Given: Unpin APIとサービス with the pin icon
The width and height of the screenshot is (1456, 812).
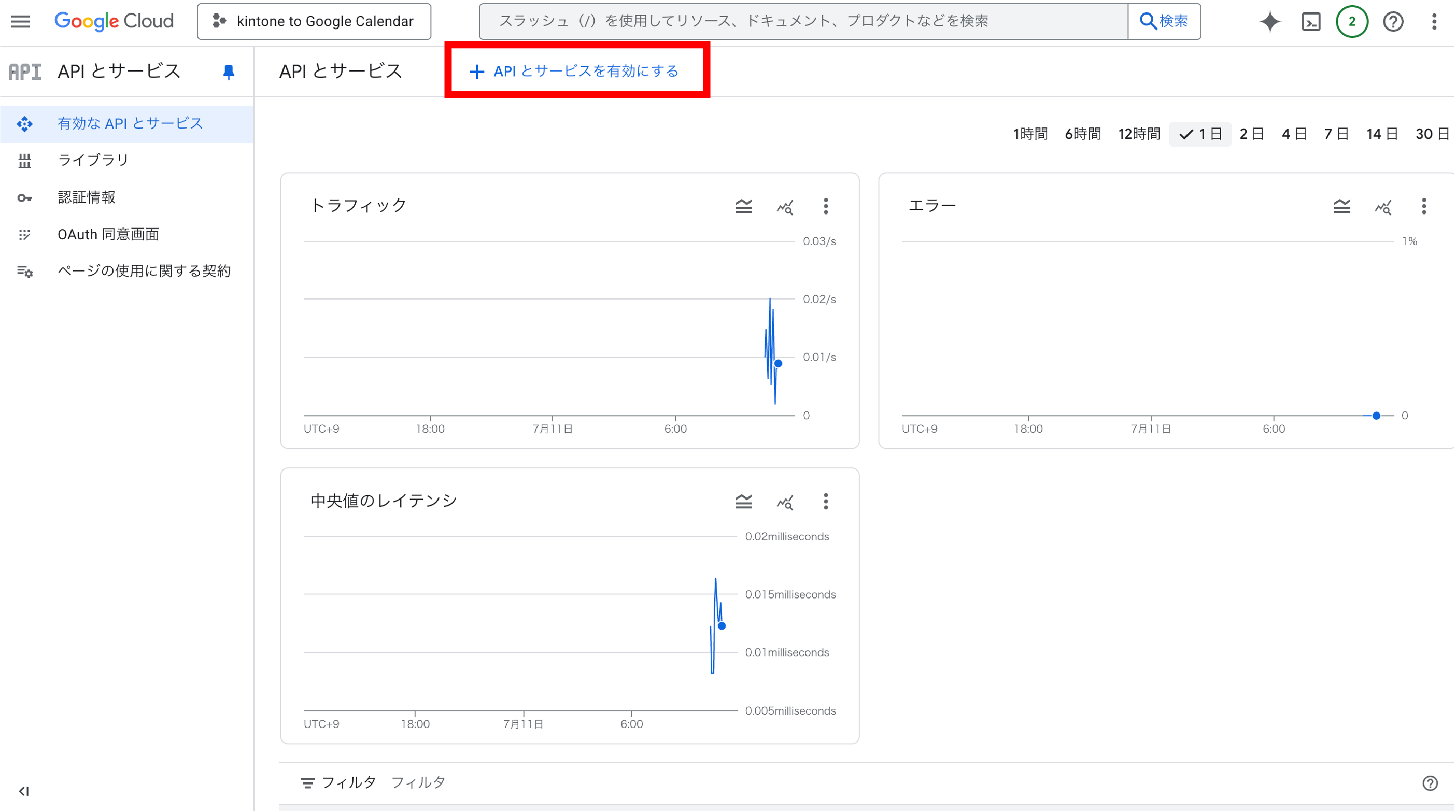Looking at the screenshot, I should (229, 72).
